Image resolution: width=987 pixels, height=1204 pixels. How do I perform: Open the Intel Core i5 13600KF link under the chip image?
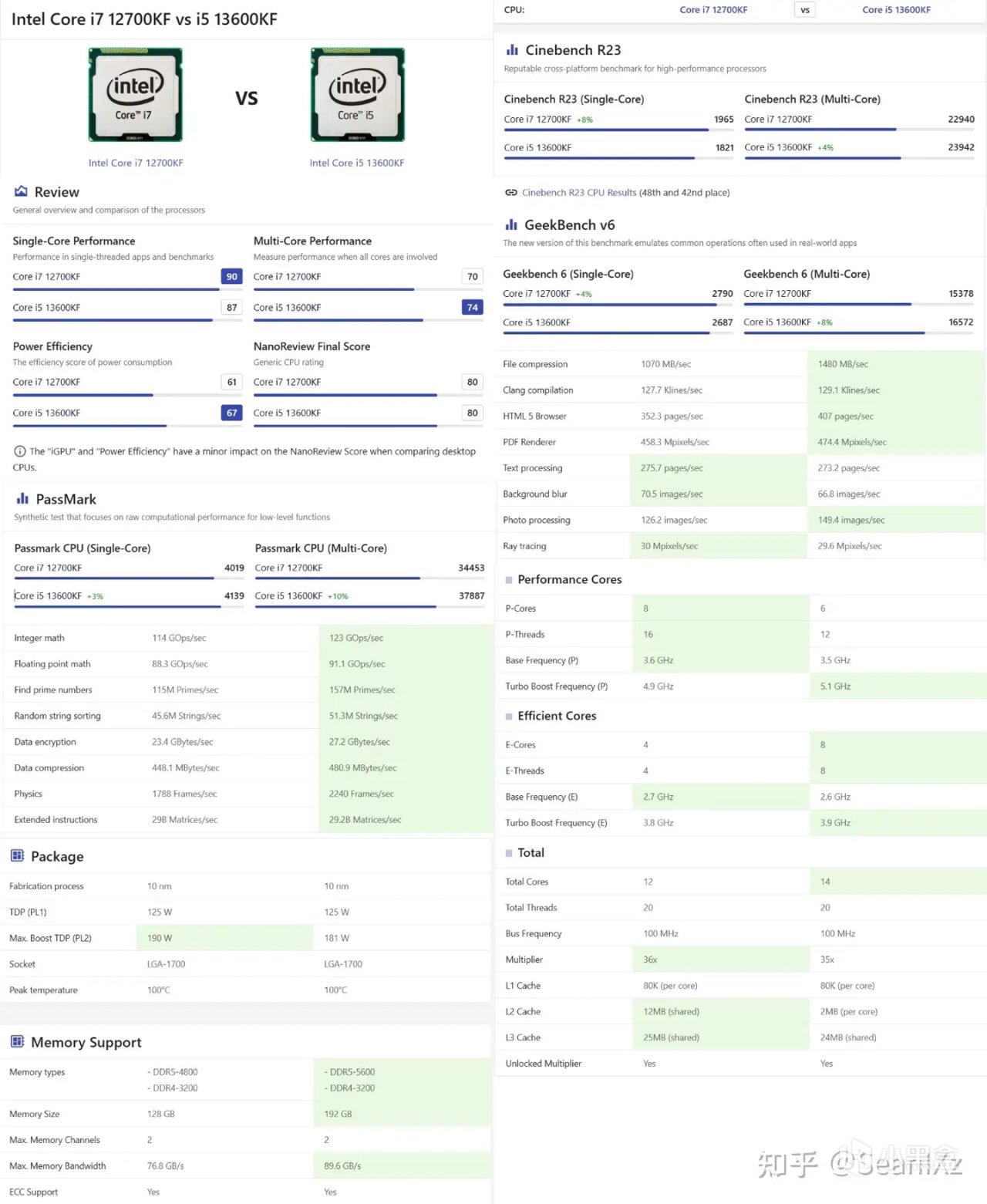pyautogui.click(x=357, y=163)
